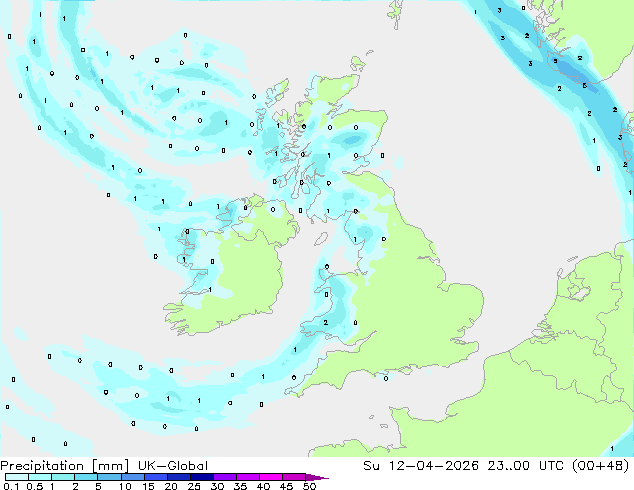Select the 10–15 mm legend color swatch
This screenshot has height=490, width=634.
coord(133,477)
